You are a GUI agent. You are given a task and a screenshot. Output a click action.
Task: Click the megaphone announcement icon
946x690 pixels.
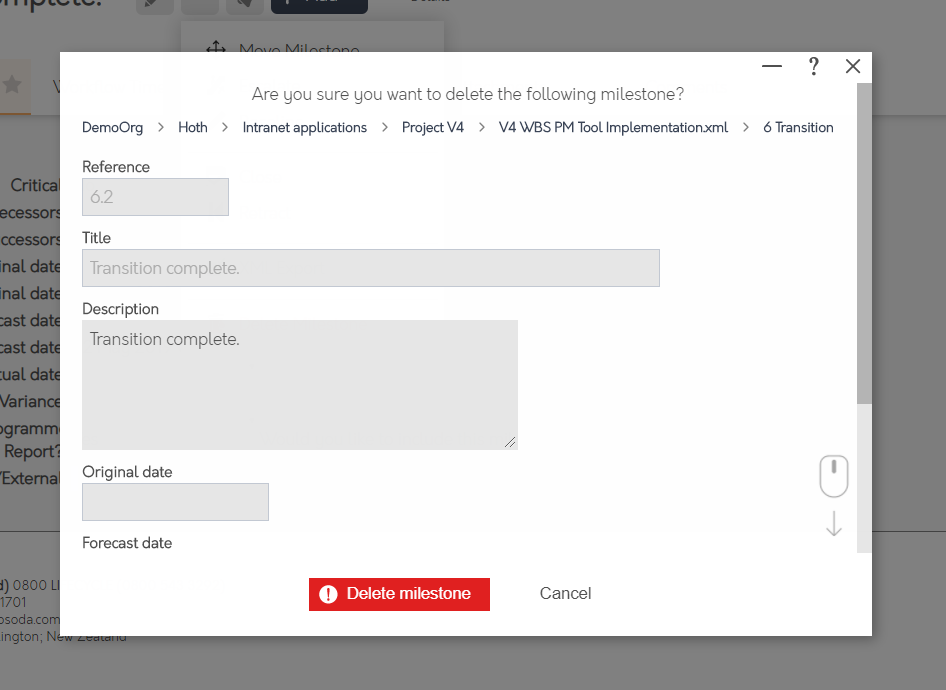[x=243, y=6]
